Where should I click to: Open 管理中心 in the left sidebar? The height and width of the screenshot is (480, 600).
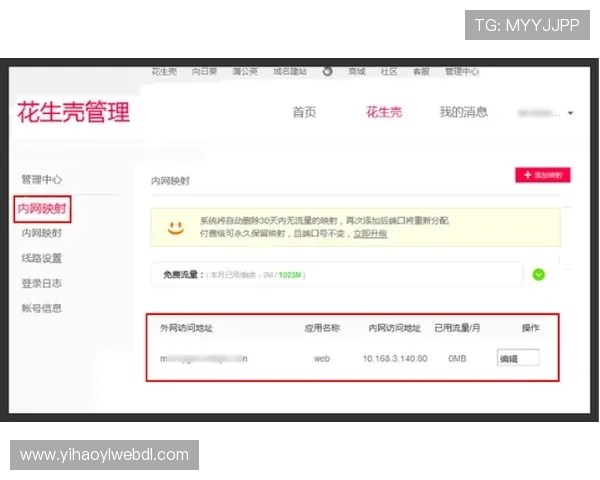[x=41, y=180]
